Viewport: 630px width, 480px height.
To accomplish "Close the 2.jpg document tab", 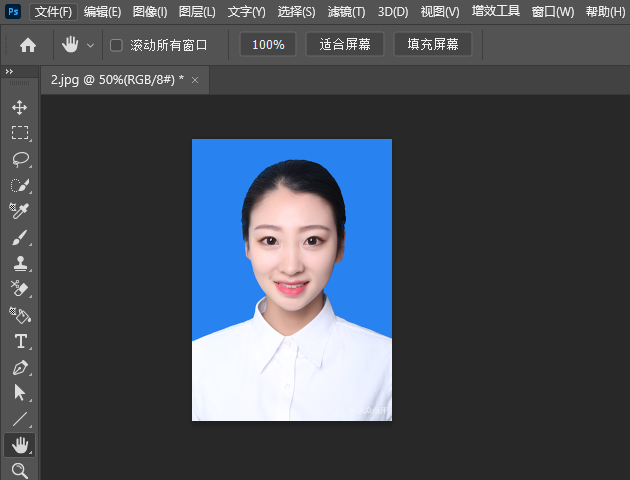I will 195,80.
